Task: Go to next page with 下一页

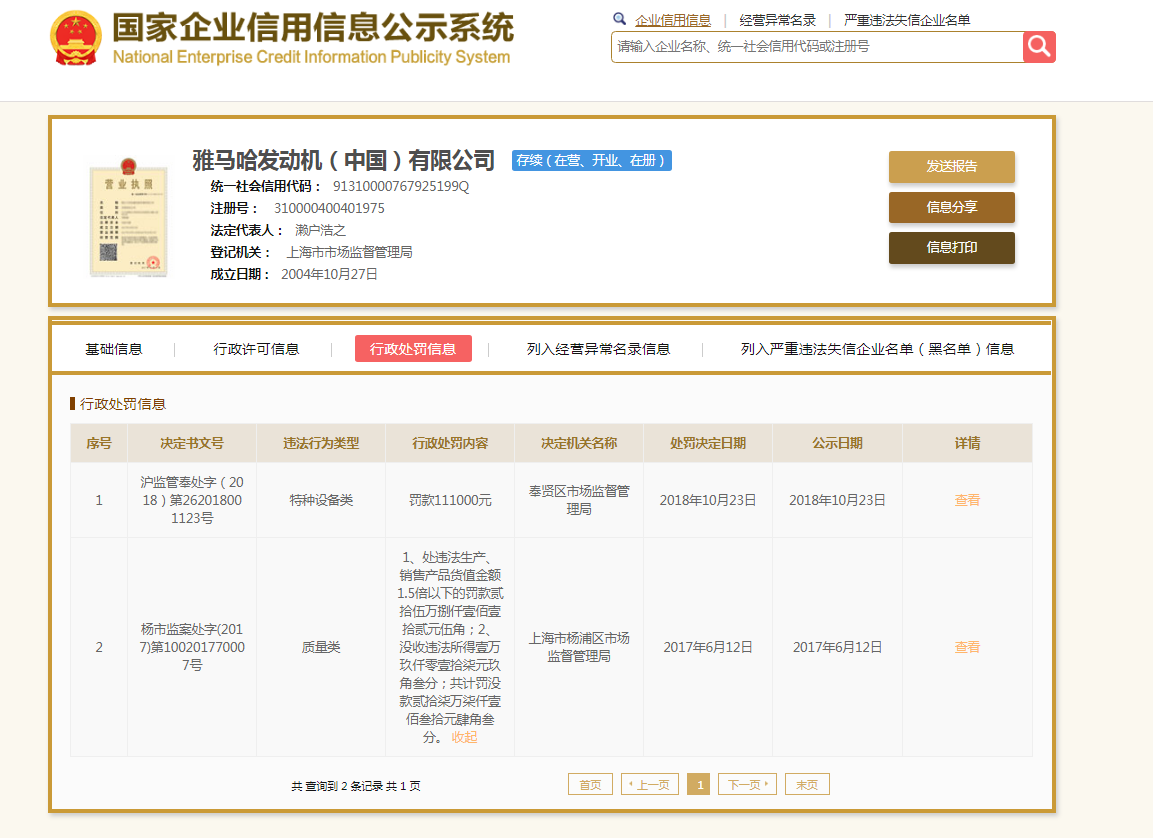Action: [747, 784]
